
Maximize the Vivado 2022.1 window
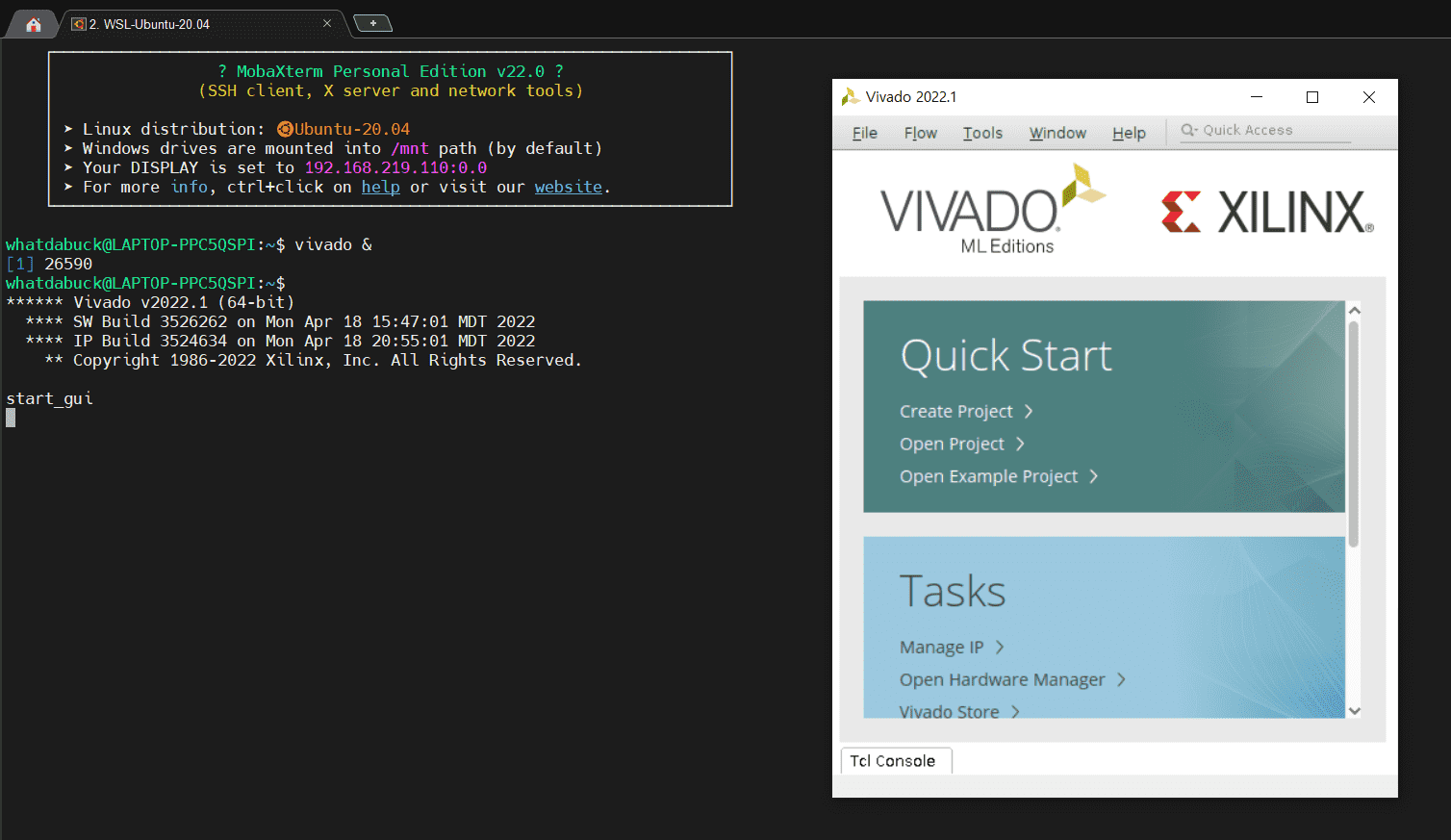1311,97
